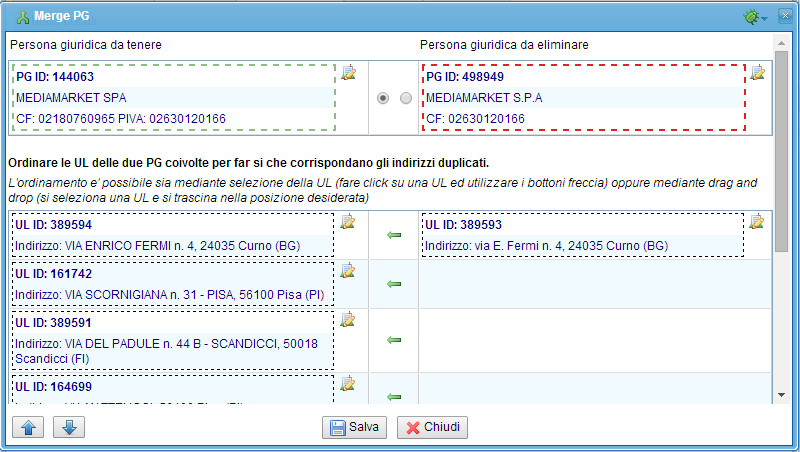Screen dimensions: 800x452
Task: Click green merge arrow for UL 389594
Action: (394, 235)
